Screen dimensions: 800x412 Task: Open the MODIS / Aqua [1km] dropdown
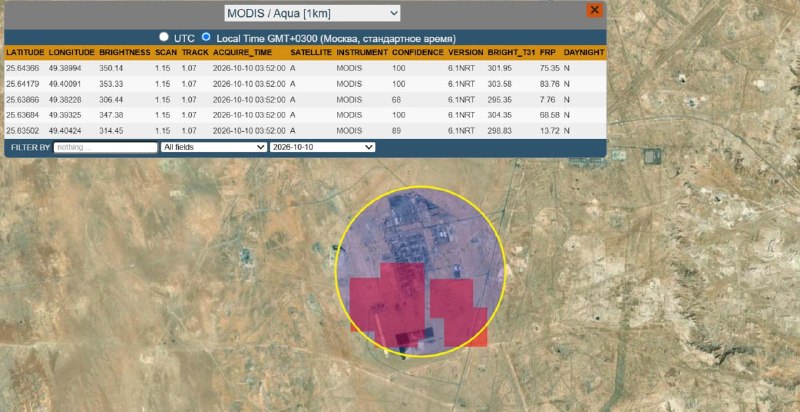[312, 14]
